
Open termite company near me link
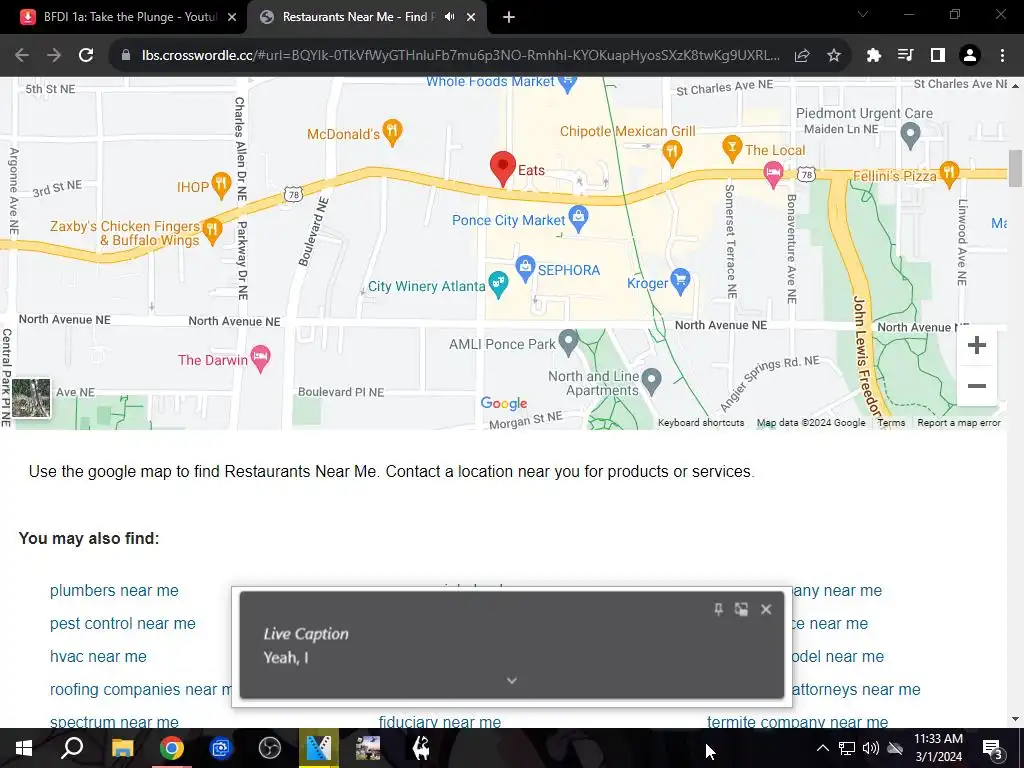pyautogui.click(x=797, y=721)
